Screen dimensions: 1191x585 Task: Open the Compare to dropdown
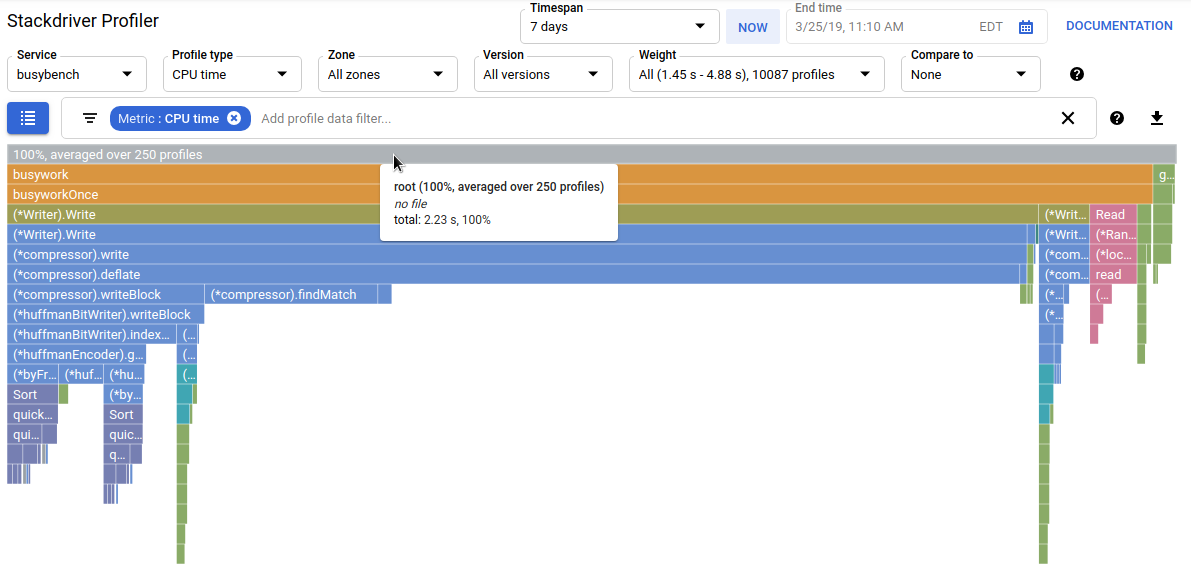970,74
